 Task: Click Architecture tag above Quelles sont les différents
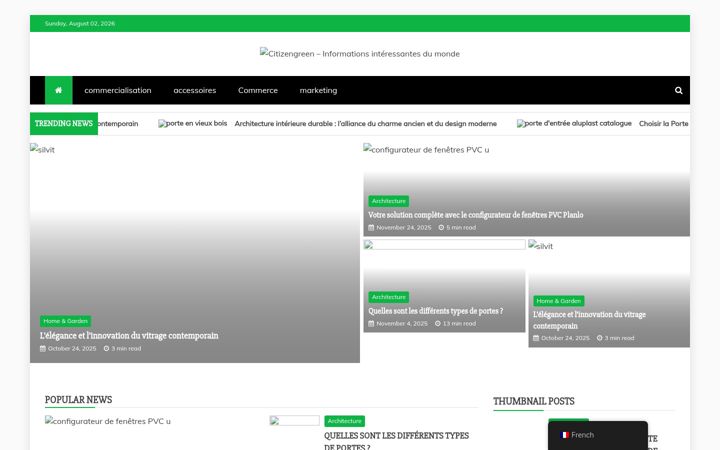click(388, 297)
